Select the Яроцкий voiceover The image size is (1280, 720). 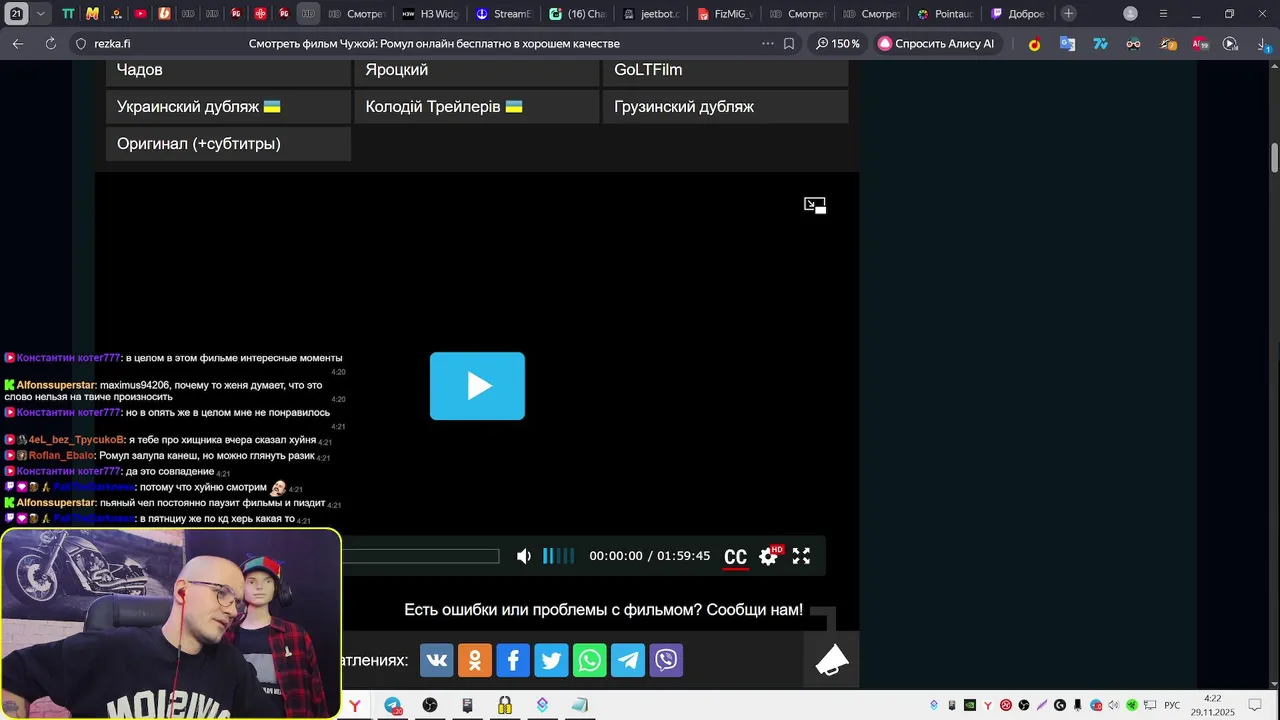(x=476, y=70)
